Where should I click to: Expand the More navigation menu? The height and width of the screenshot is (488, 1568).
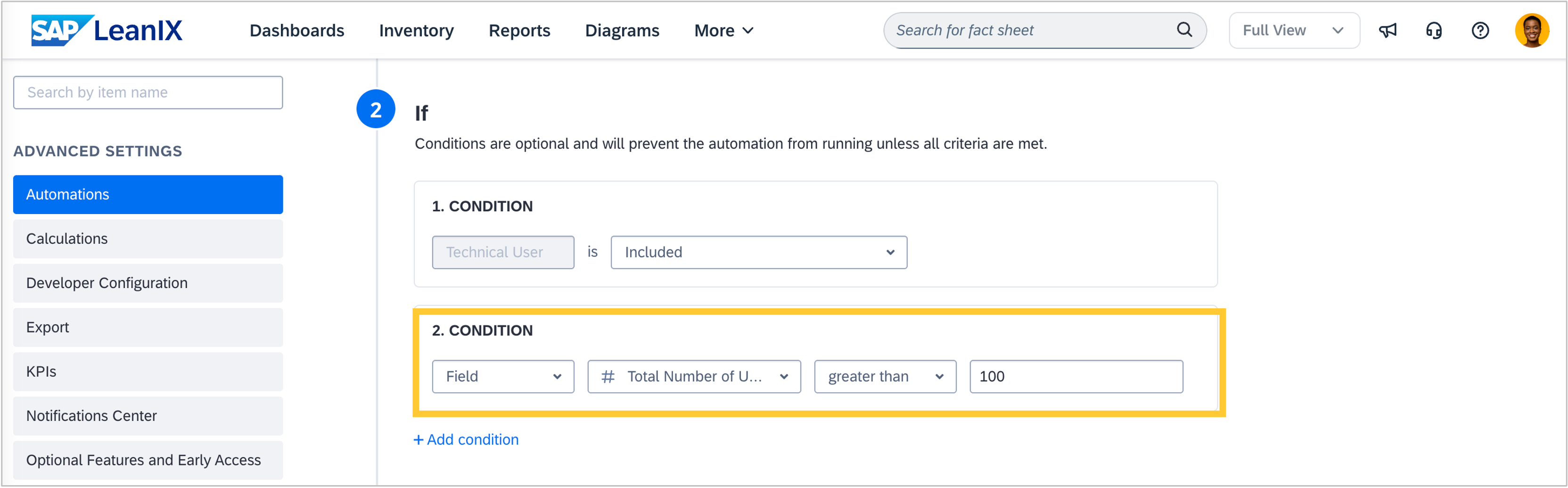coord(723,31)
